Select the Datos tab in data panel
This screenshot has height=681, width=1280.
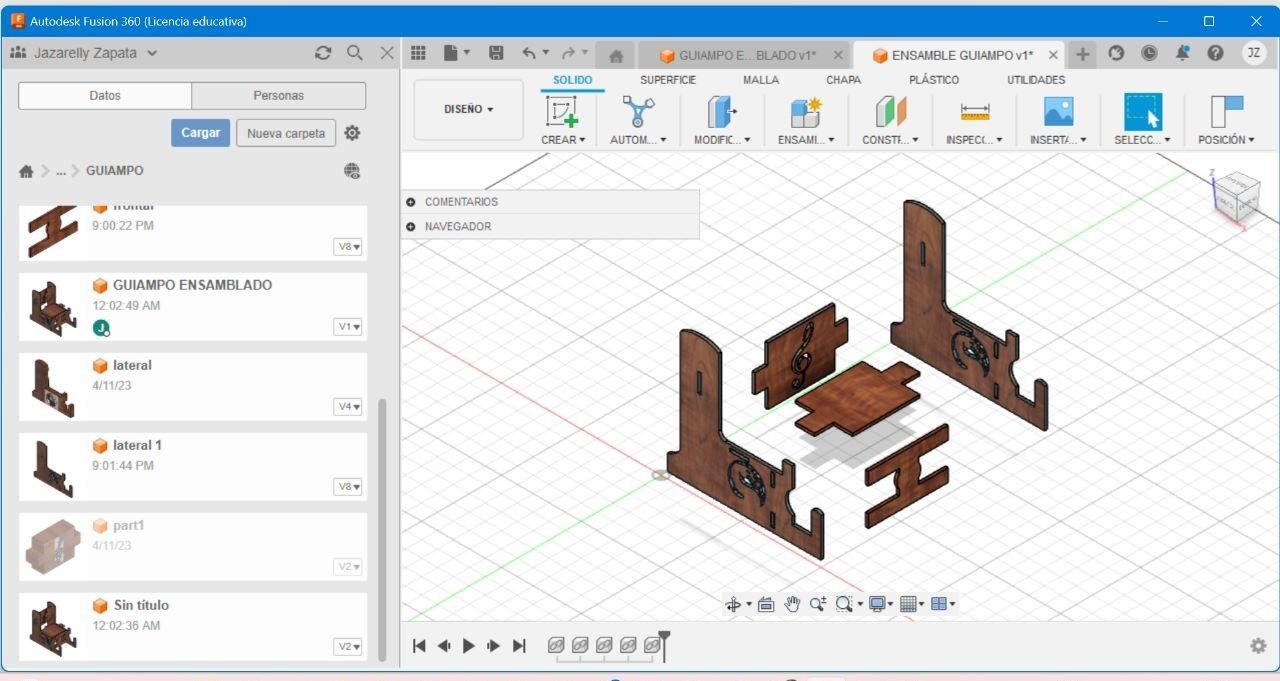[x=105, y=96]
